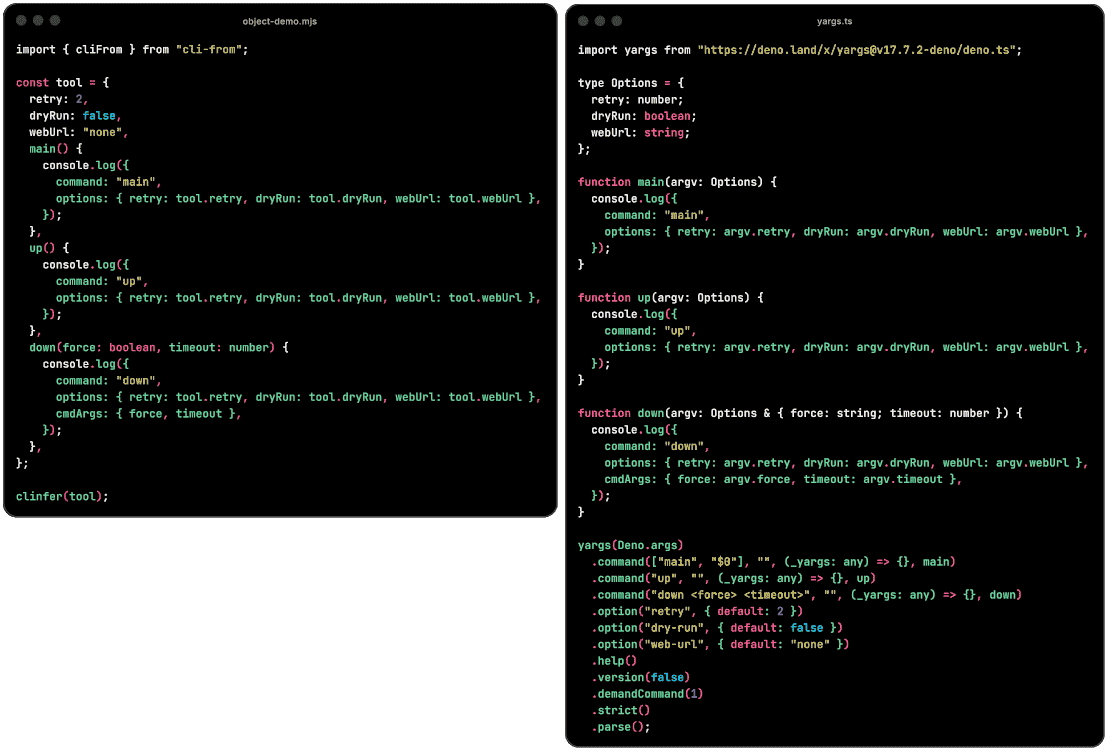Minimize the yargs.ts window
The image size is (1105, 748).
click(600, 21)
